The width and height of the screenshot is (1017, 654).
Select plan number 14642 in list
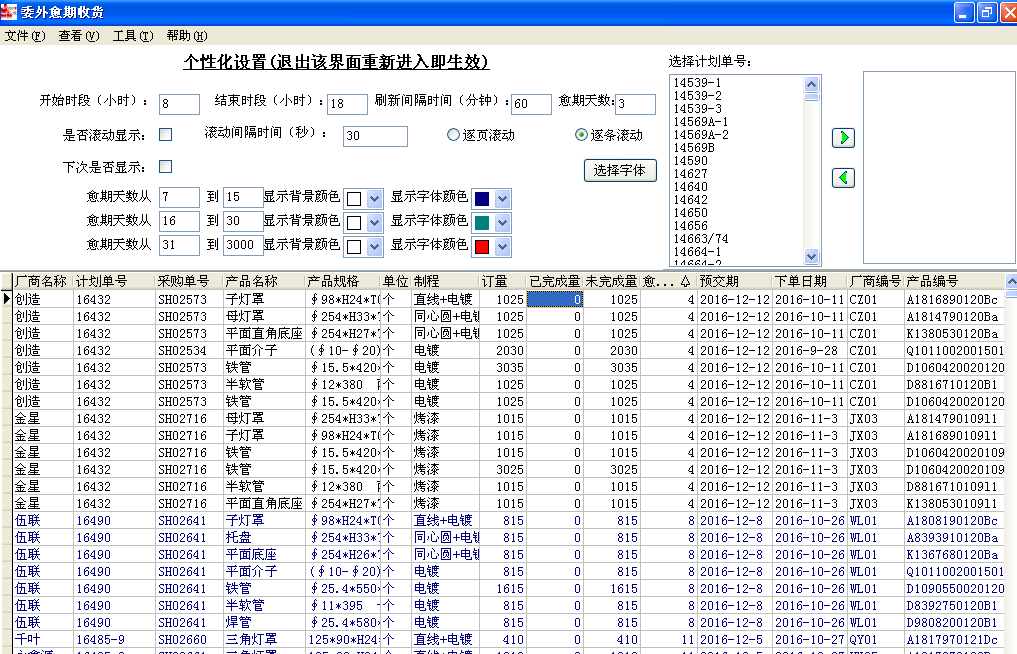pyautogui.click(x=690, y=200)
